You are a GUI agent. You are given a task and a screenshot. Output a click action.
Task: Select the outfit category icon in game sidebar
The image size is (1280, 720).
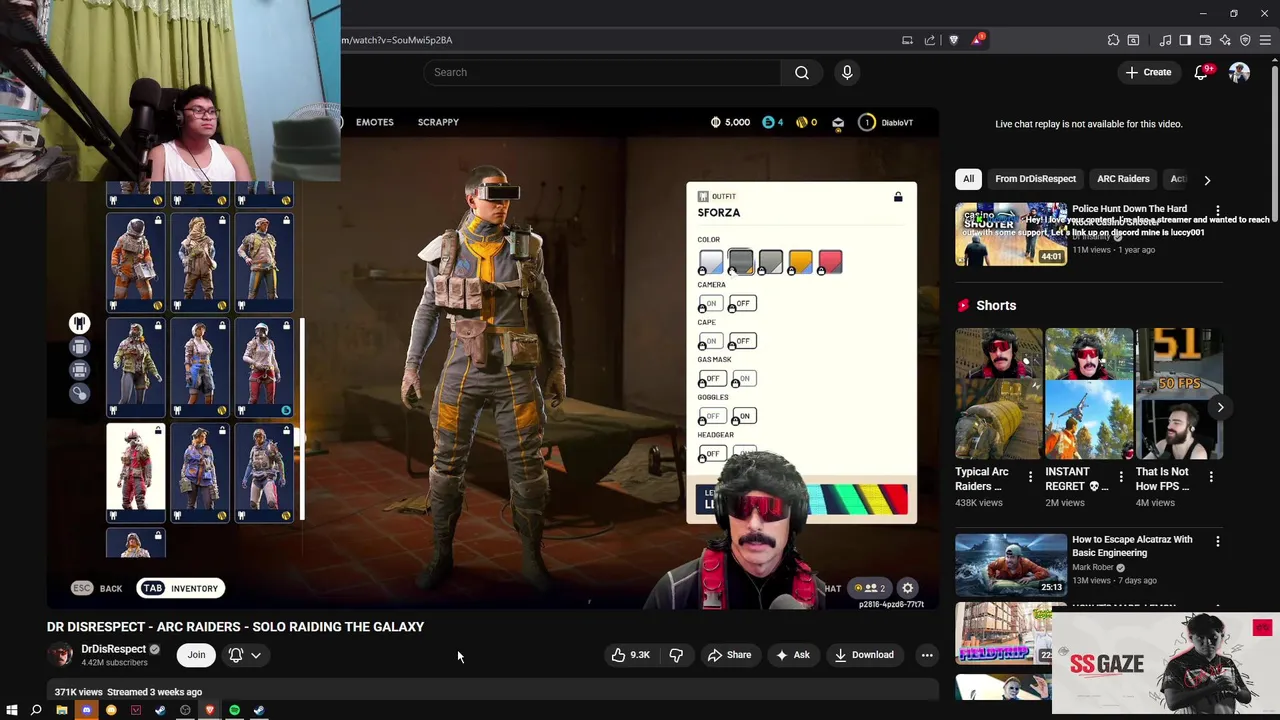[x=79, y=323]
